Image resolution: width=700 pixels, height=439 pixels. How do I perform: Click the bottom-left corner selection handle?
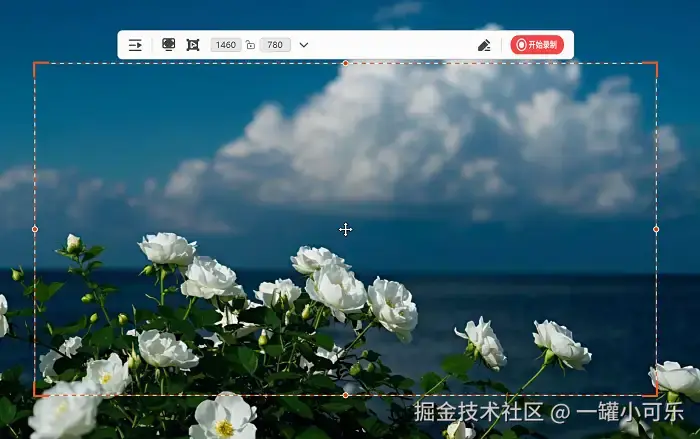(x=37, y=393)
